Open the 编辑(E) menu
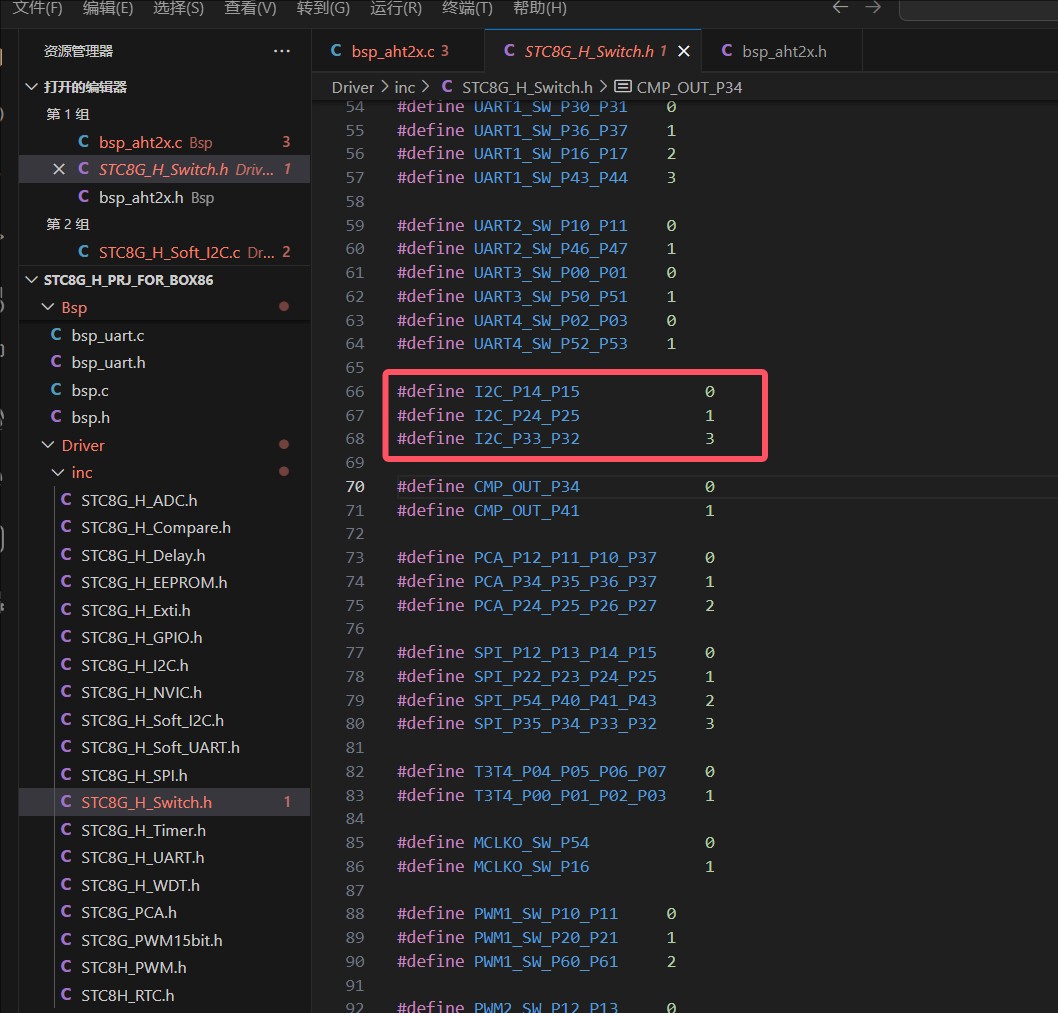The height and width of the screenshot is (1013, 1058). click(x=108, y=8)
